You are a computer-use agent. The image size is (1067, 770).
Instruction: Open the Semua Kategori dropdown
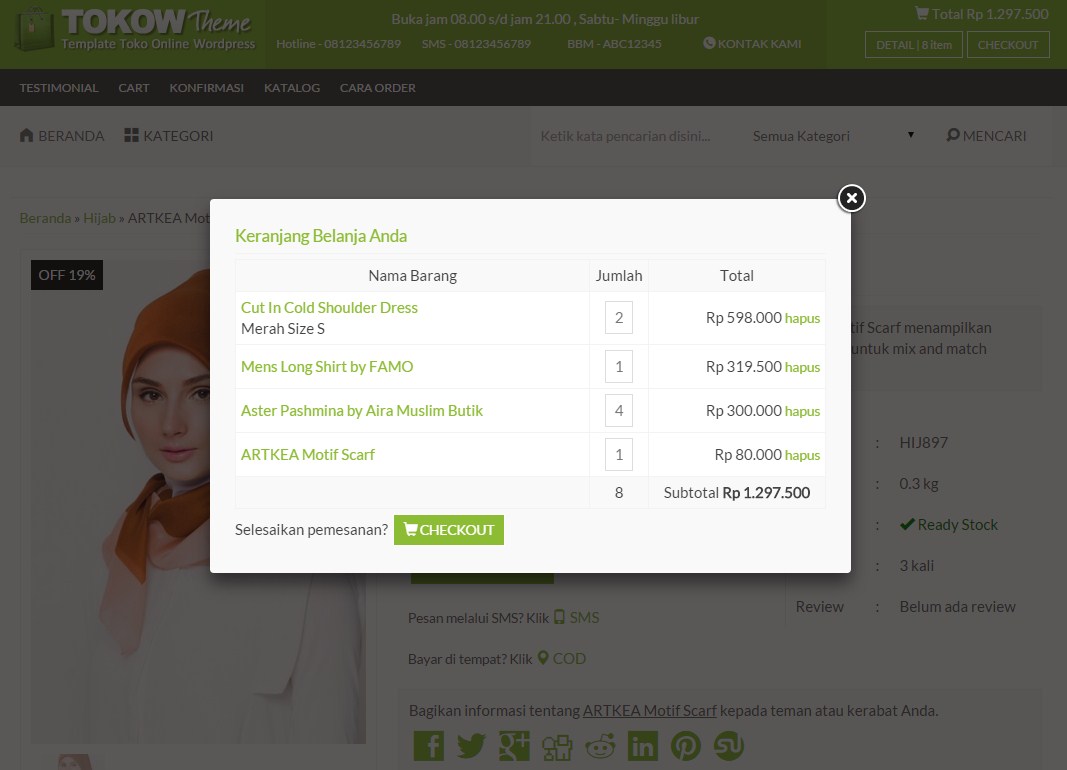coord(833,136)
